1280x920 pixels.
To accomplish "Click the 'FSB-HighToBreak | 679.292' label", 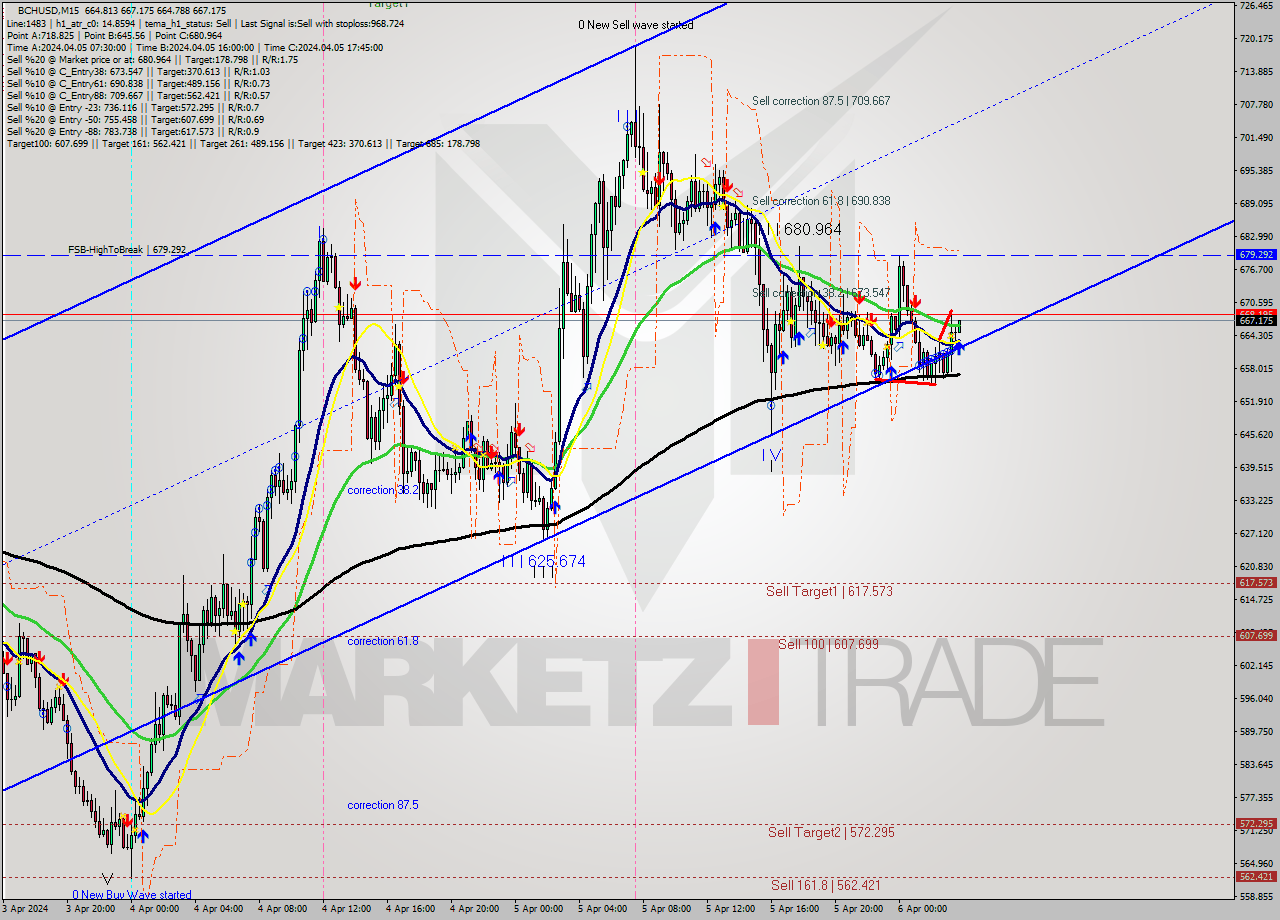I will (127, 249).
